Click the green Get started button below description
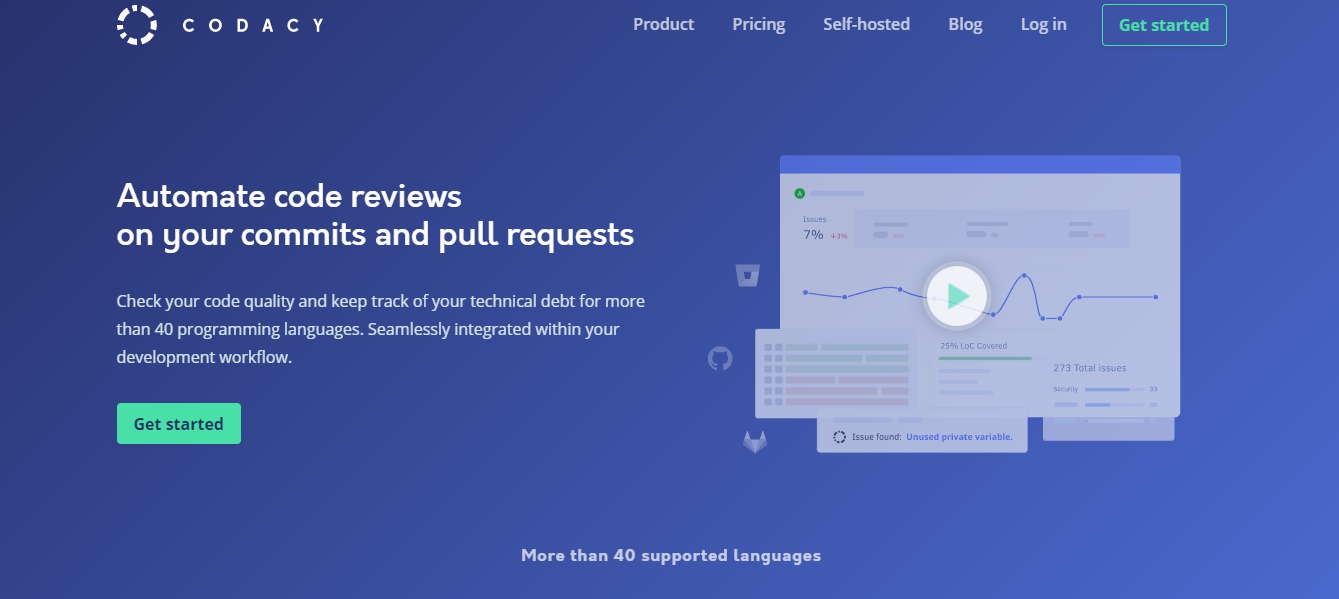 tap(179, 423)
